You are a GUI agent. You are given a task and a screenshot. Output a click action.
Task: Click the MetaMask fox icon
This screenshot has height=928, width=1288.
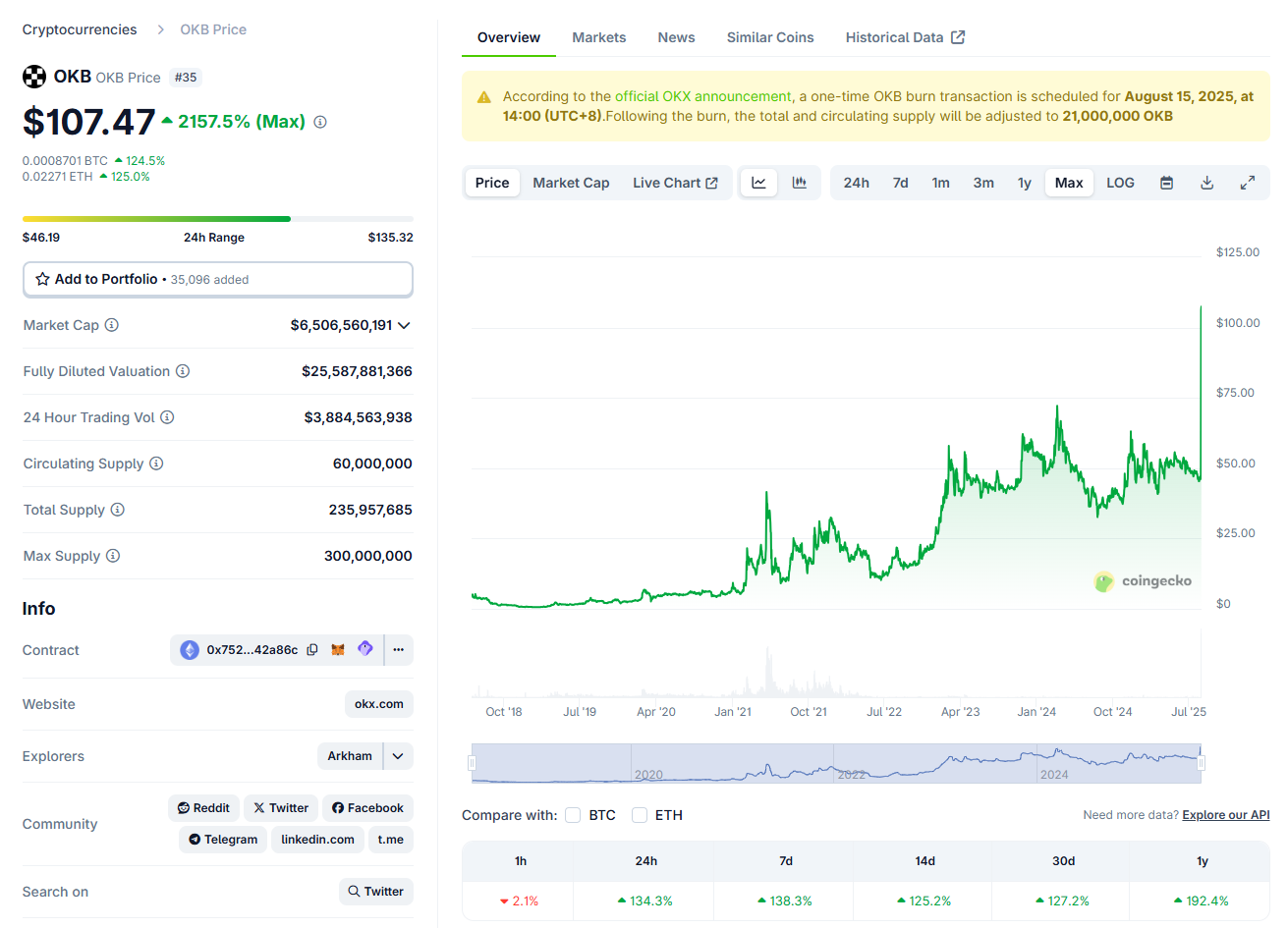pyautogui.click(x=338, y=650)
